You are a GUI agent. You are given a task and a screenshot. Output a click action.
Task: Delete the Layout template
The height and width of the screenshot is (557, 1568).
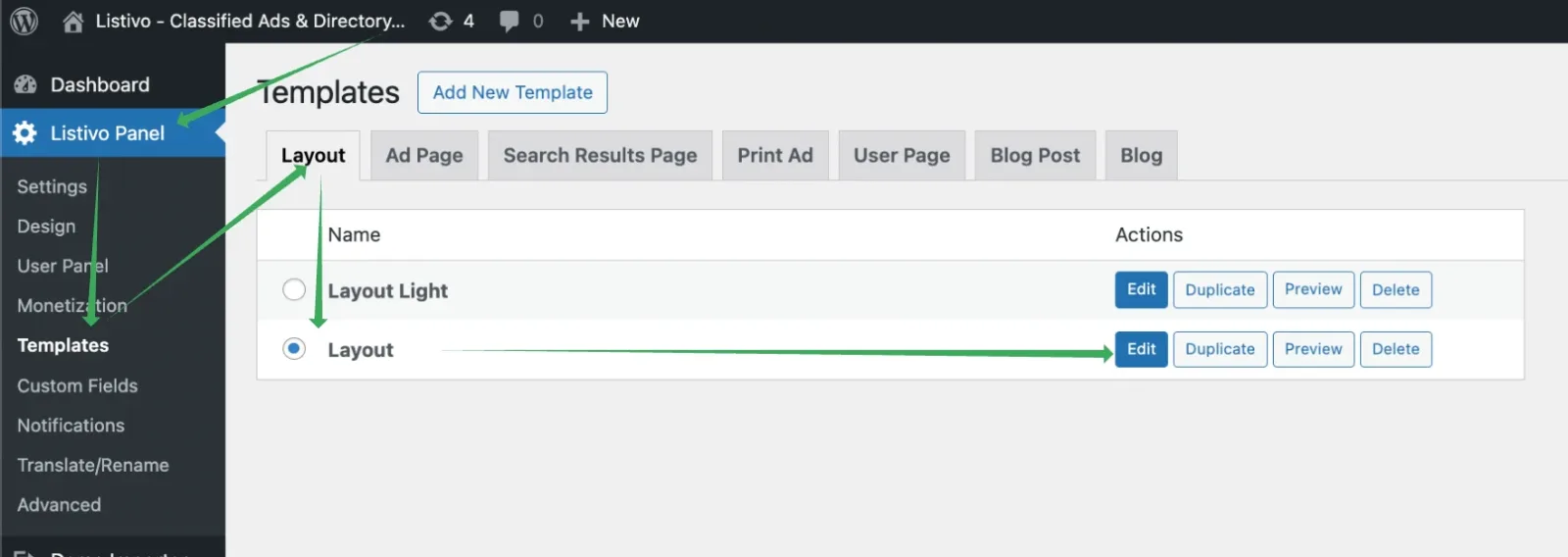1396,349
